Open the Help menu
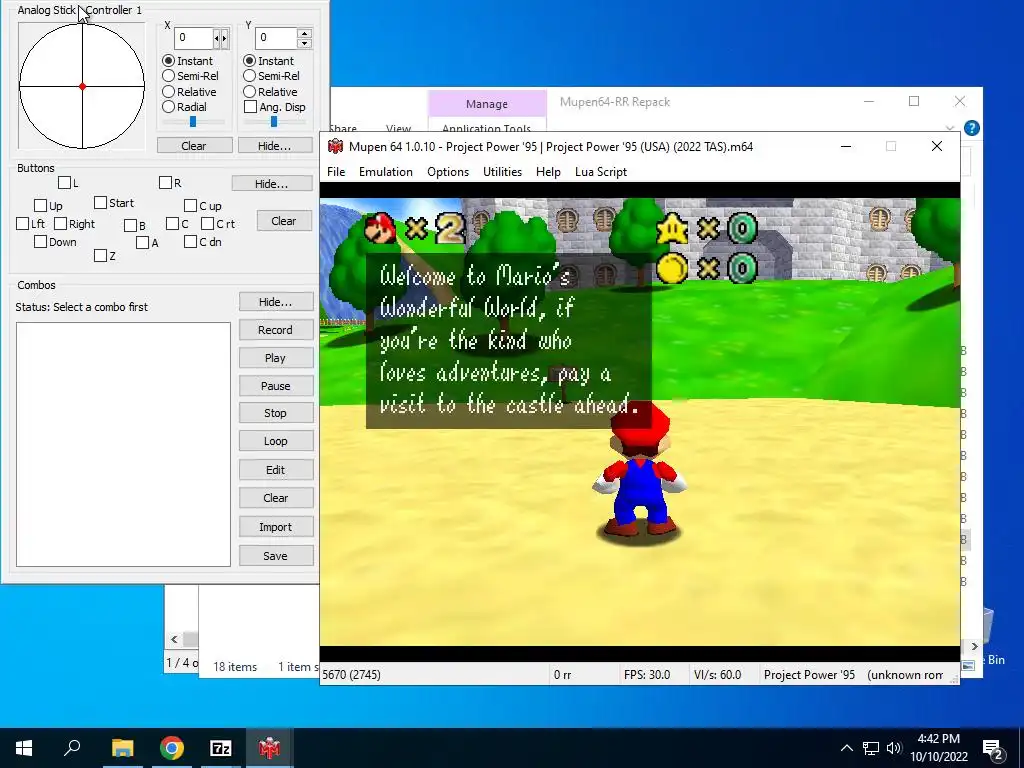This screenshot has height=768, width=1024. click(549, 172)
